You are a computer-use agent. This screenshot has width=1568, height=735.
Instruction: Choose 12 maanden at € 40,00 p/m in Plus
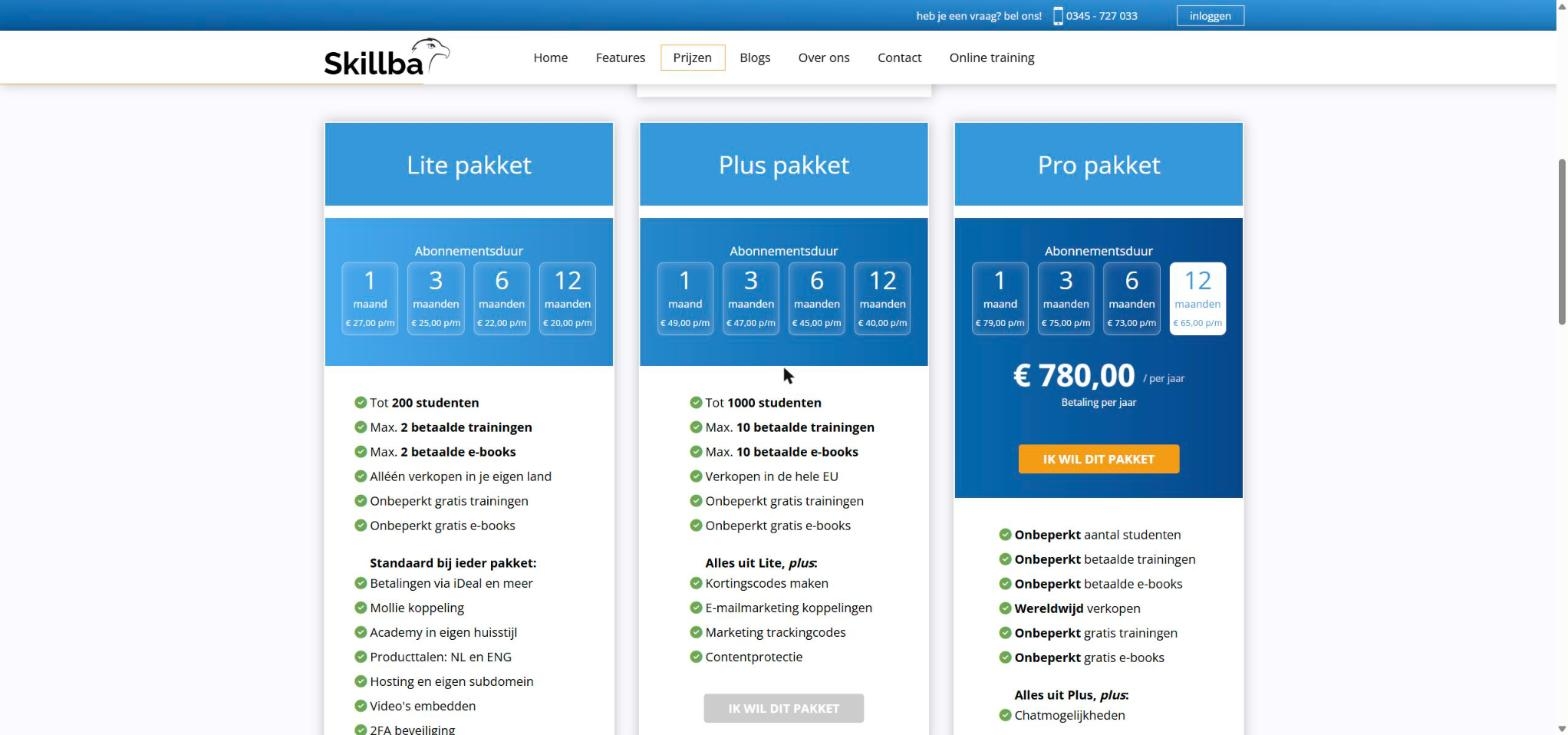coord(883,299)
